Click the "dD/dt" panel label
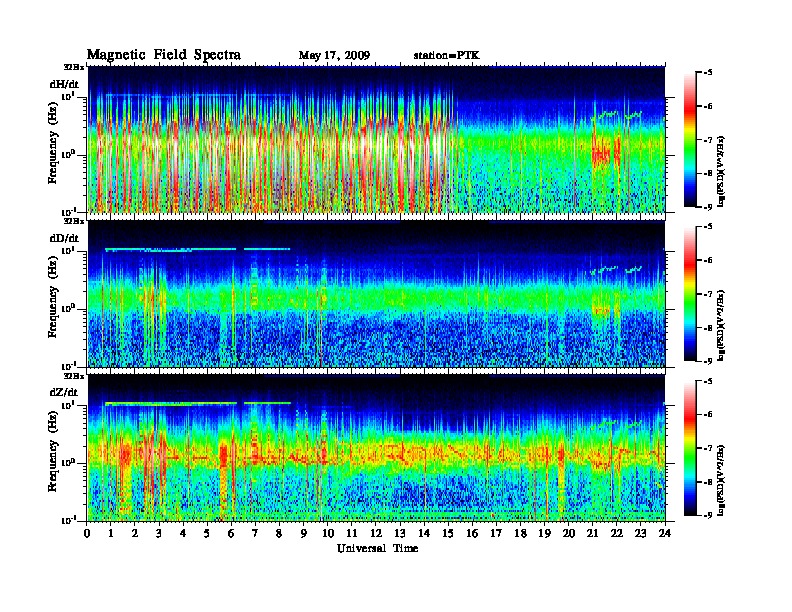This screenshot has width=792, height=612. pyautogui.click(x=64, y=238)
